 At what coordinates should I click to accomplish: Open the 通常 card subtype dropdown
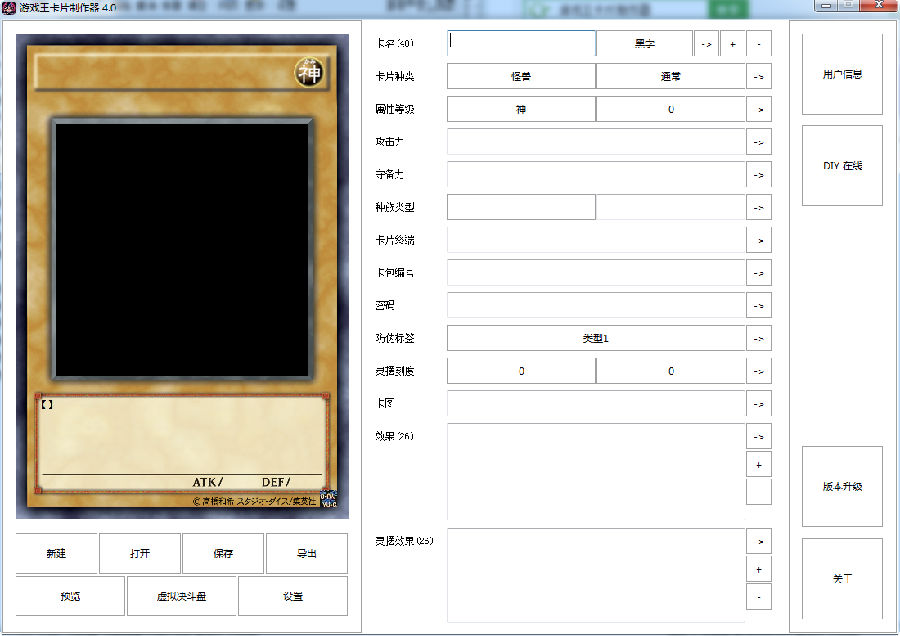coord(670,76)
